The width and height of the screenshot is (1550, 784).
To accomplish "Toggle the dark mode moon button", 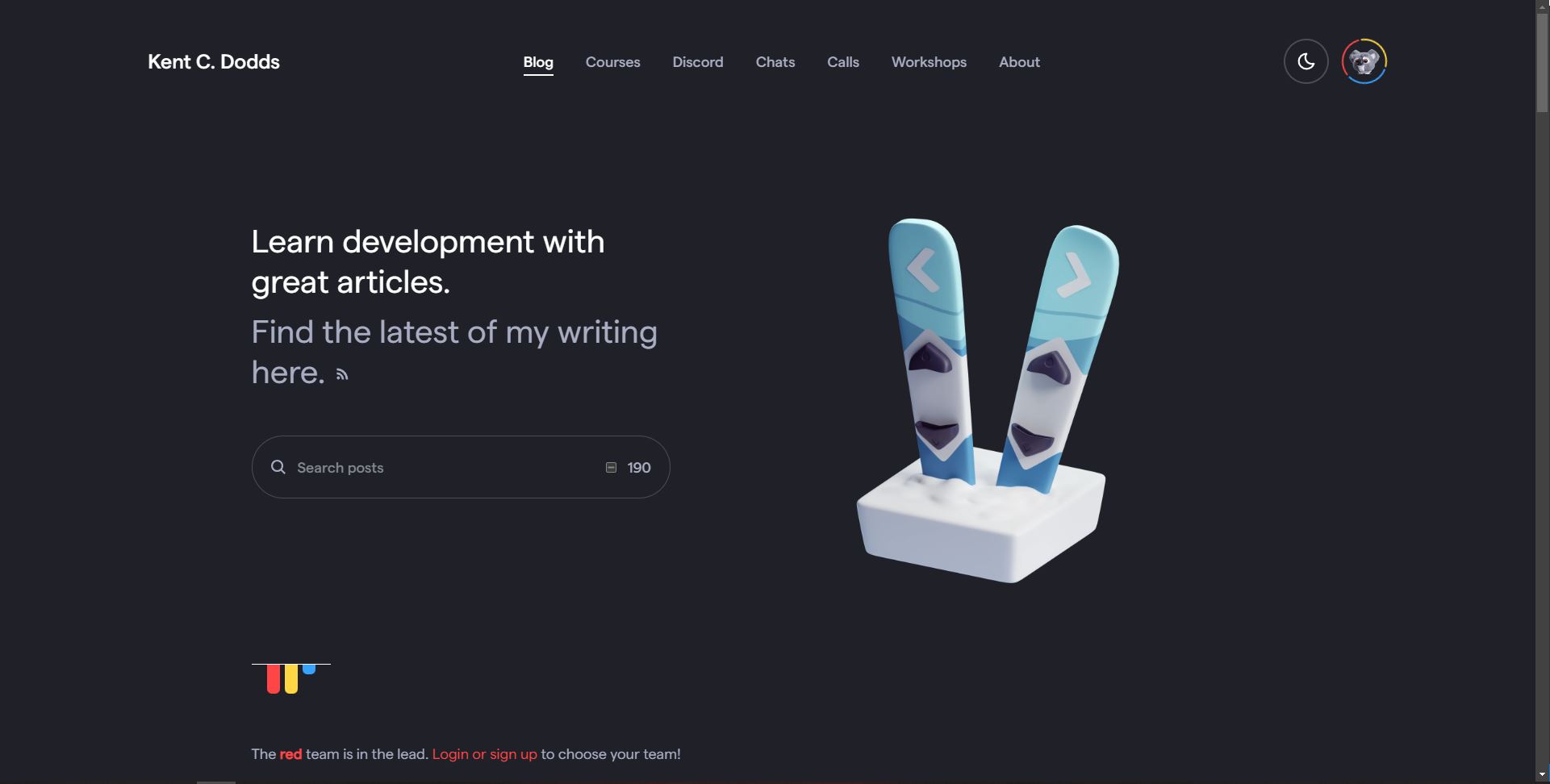I will coord(1306,61).
